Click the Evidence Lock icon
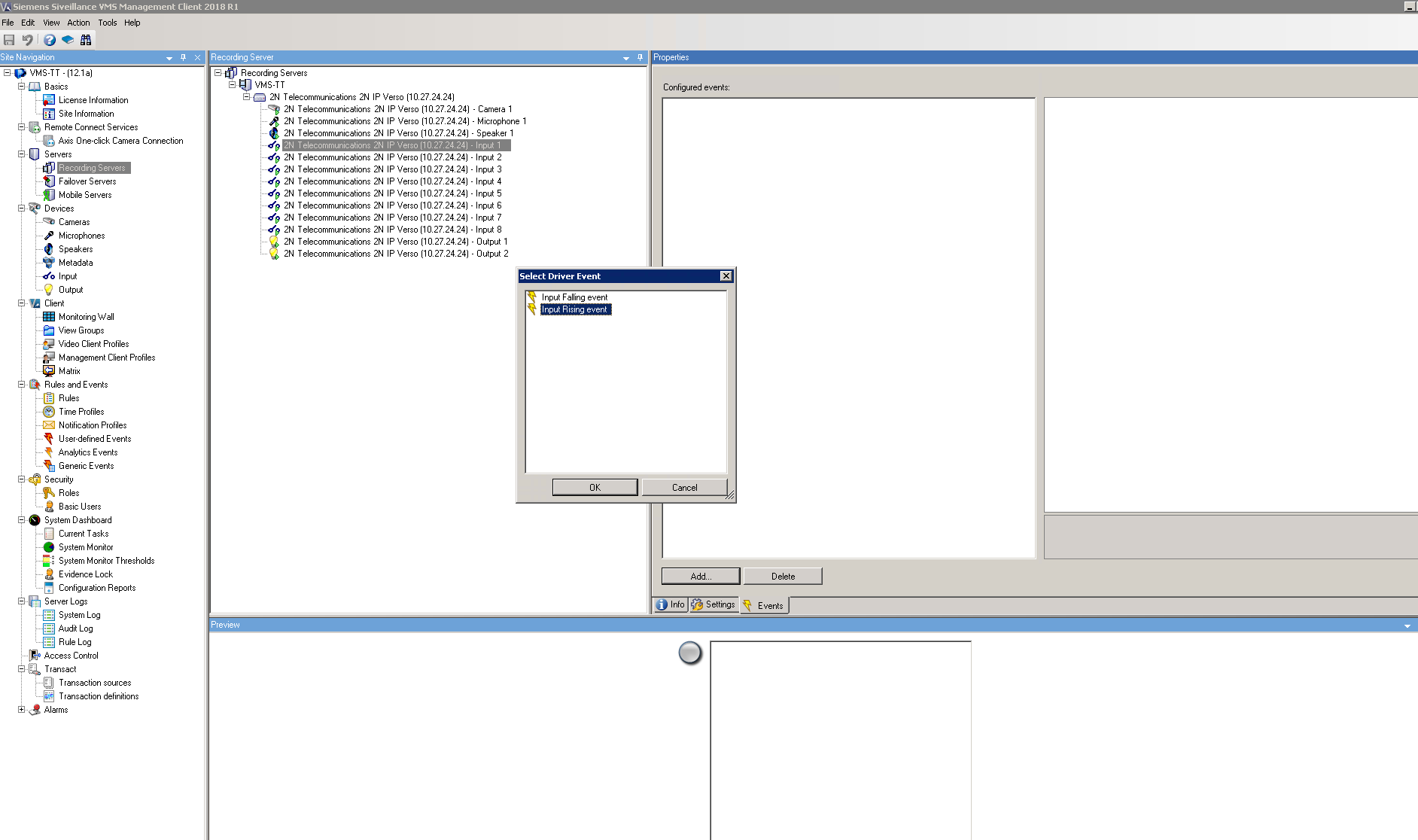The height and width of the screenshot is (840, 1418). [49, 574]
